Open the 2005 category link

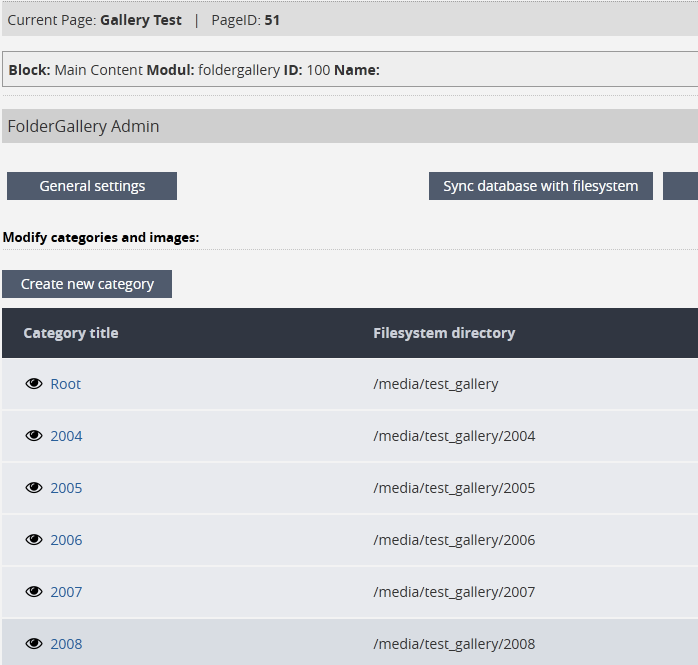tap(66, 488)
